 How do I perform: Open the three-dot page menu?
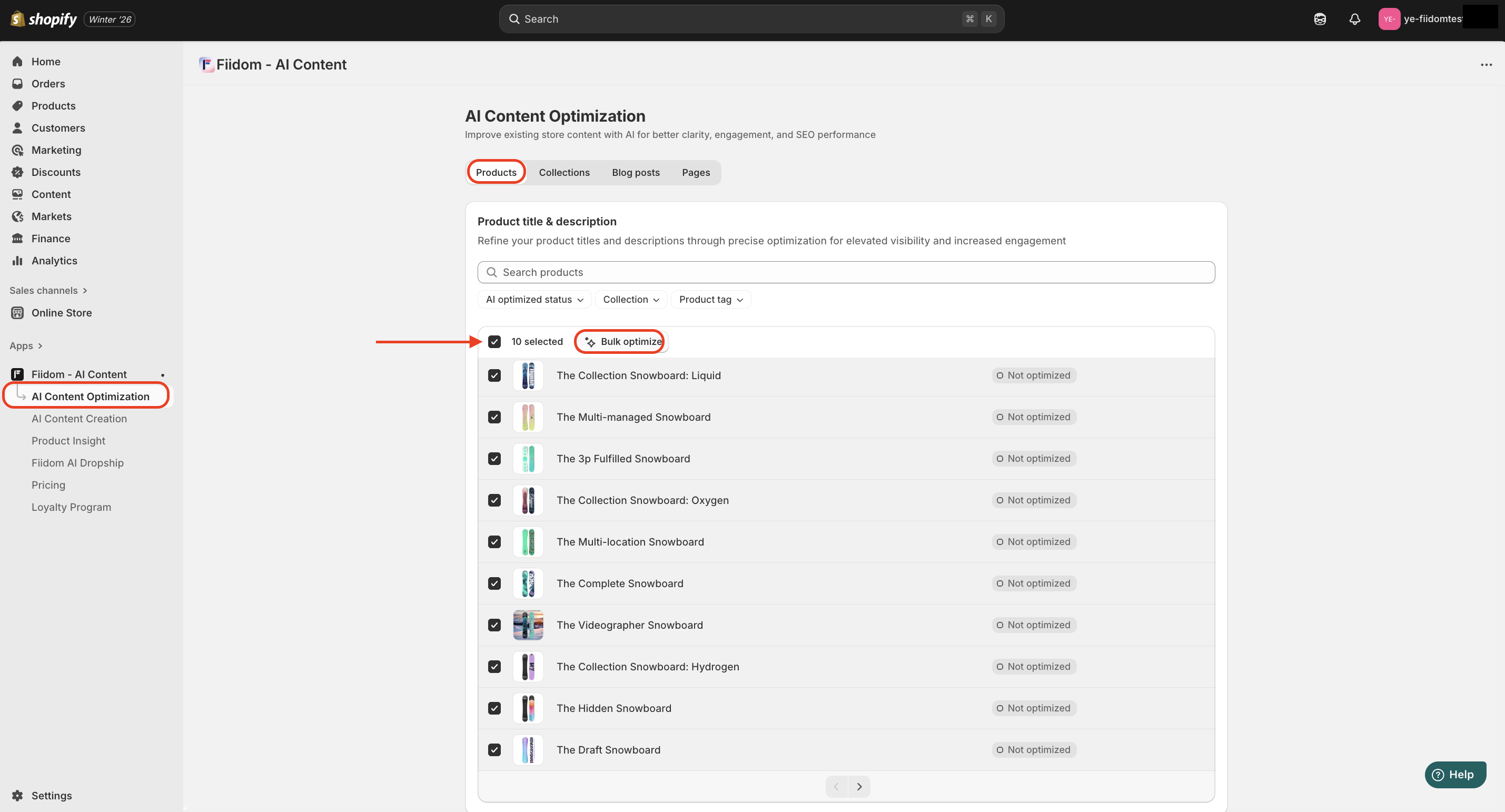click(1486, 65)
